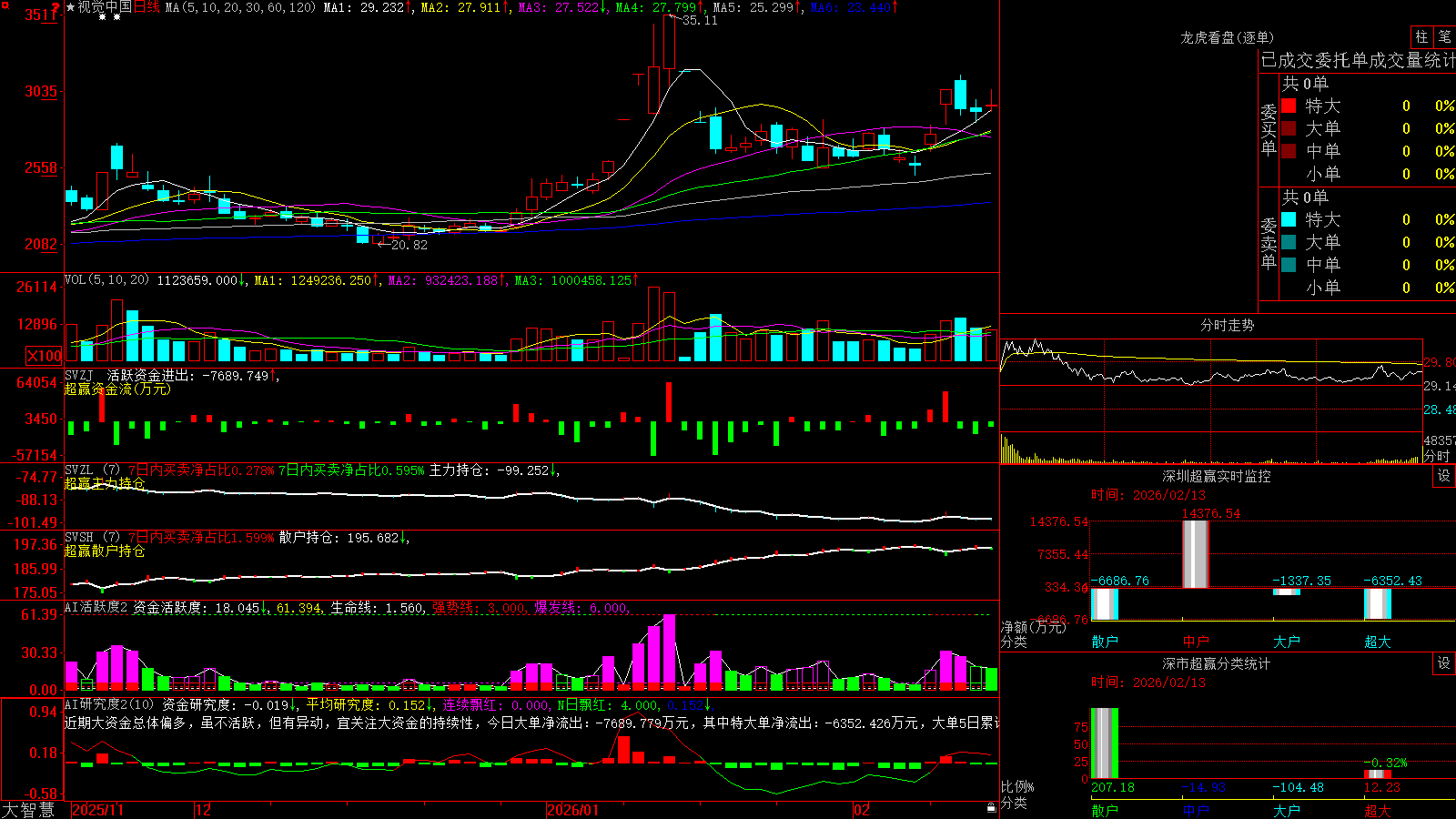This screenshot has height=819, width=1456.
Task: Click the star icon before 视觉中国
Action: (x=71, y=7)
